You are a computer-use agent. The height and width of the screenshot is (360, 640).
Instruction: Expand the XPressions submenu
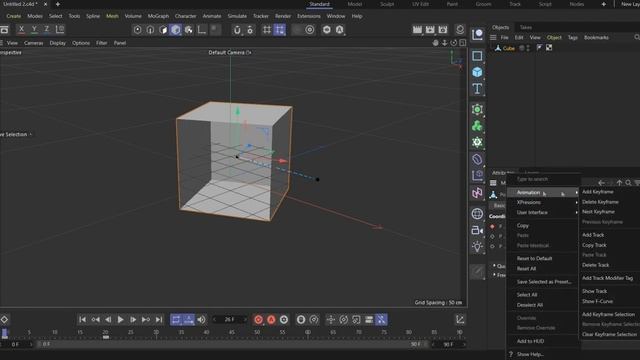point(543,202)
